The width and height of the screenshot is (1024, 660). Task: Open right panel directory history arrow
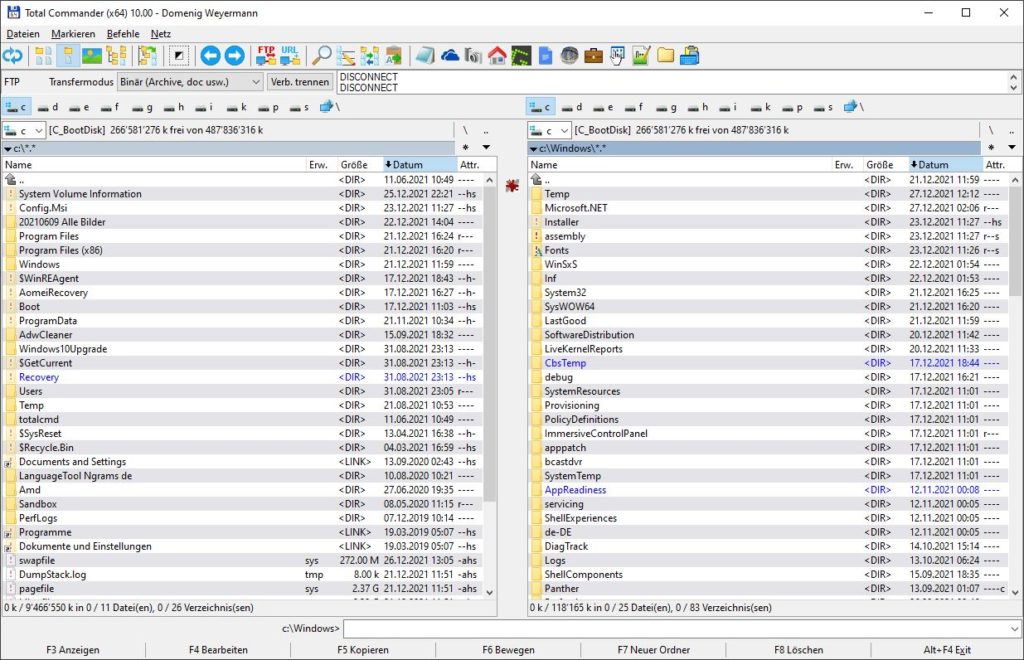(x=1012, y=148)
